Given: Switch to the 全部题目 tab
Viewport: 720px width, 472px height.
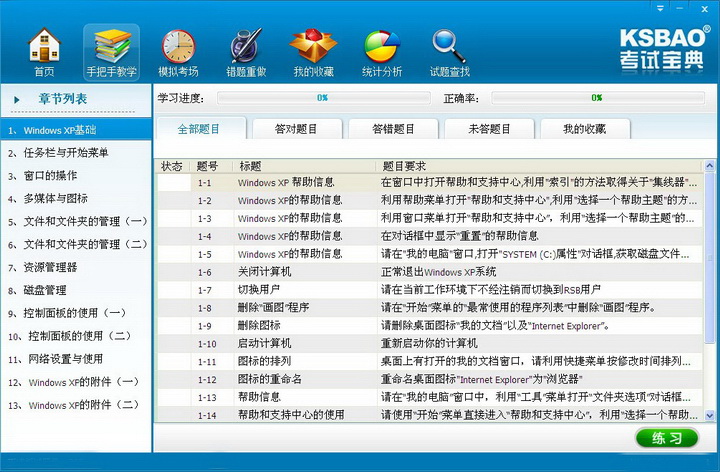Looking at the screenshot, I should [201, 129].
